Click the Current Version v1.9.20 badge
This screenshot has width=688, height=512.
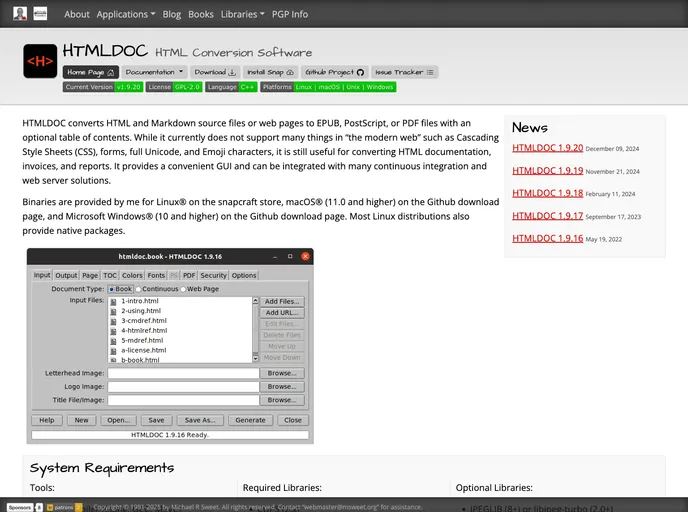pyautogui.click(x=103, y=87)
